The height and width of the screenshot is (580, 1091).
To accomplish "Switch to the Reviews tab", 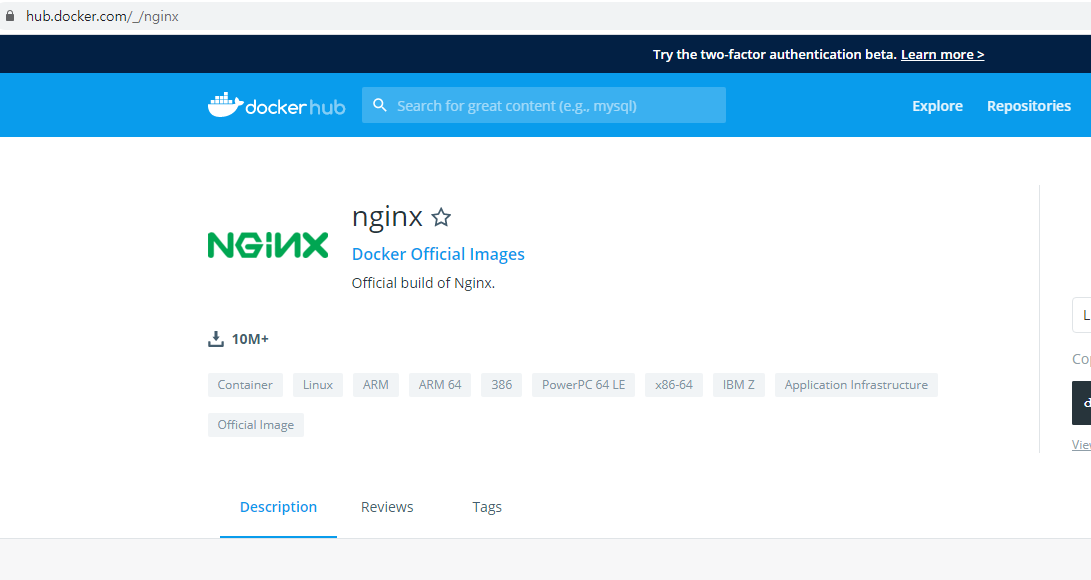I will 387,507.
